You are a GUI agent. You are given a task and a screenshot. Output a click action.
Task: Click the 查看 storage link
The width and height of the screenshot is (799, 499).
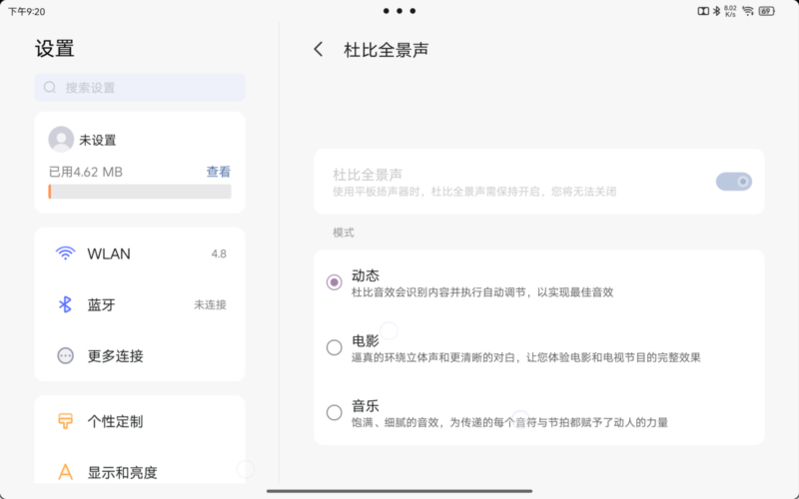218,172
